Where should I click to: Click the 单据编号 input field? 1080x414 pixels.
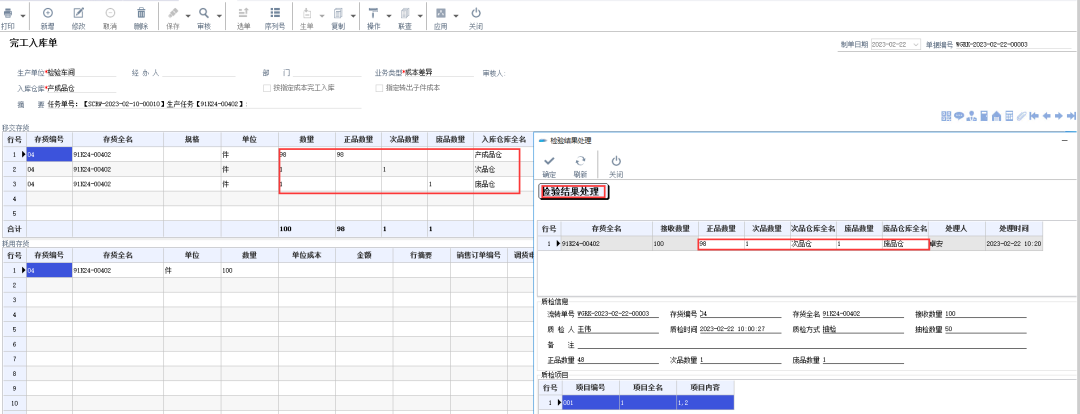[1012, 44]
